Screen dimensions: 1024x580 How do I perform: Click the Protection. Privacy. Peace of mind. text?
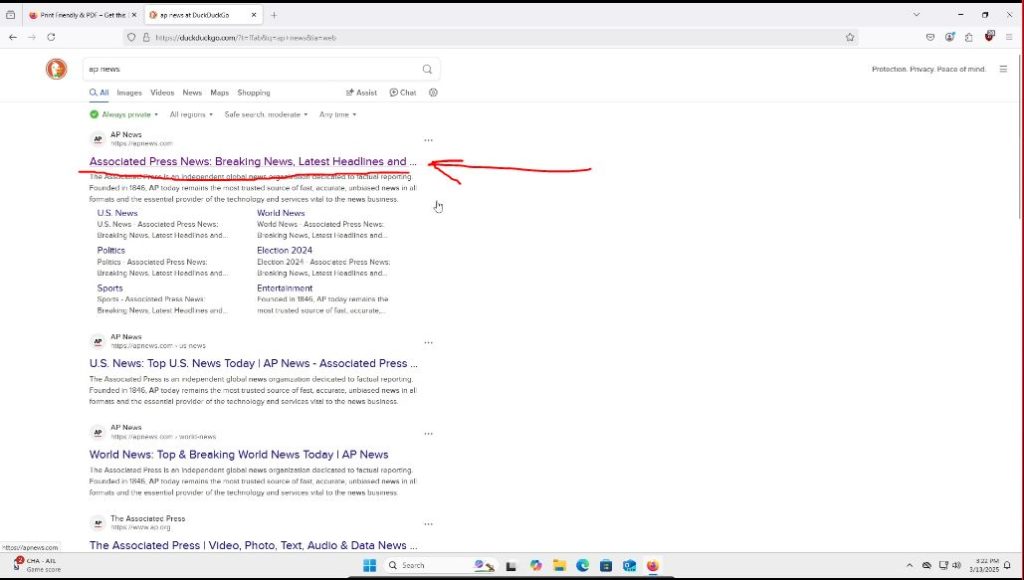click(x=929, y=69)
